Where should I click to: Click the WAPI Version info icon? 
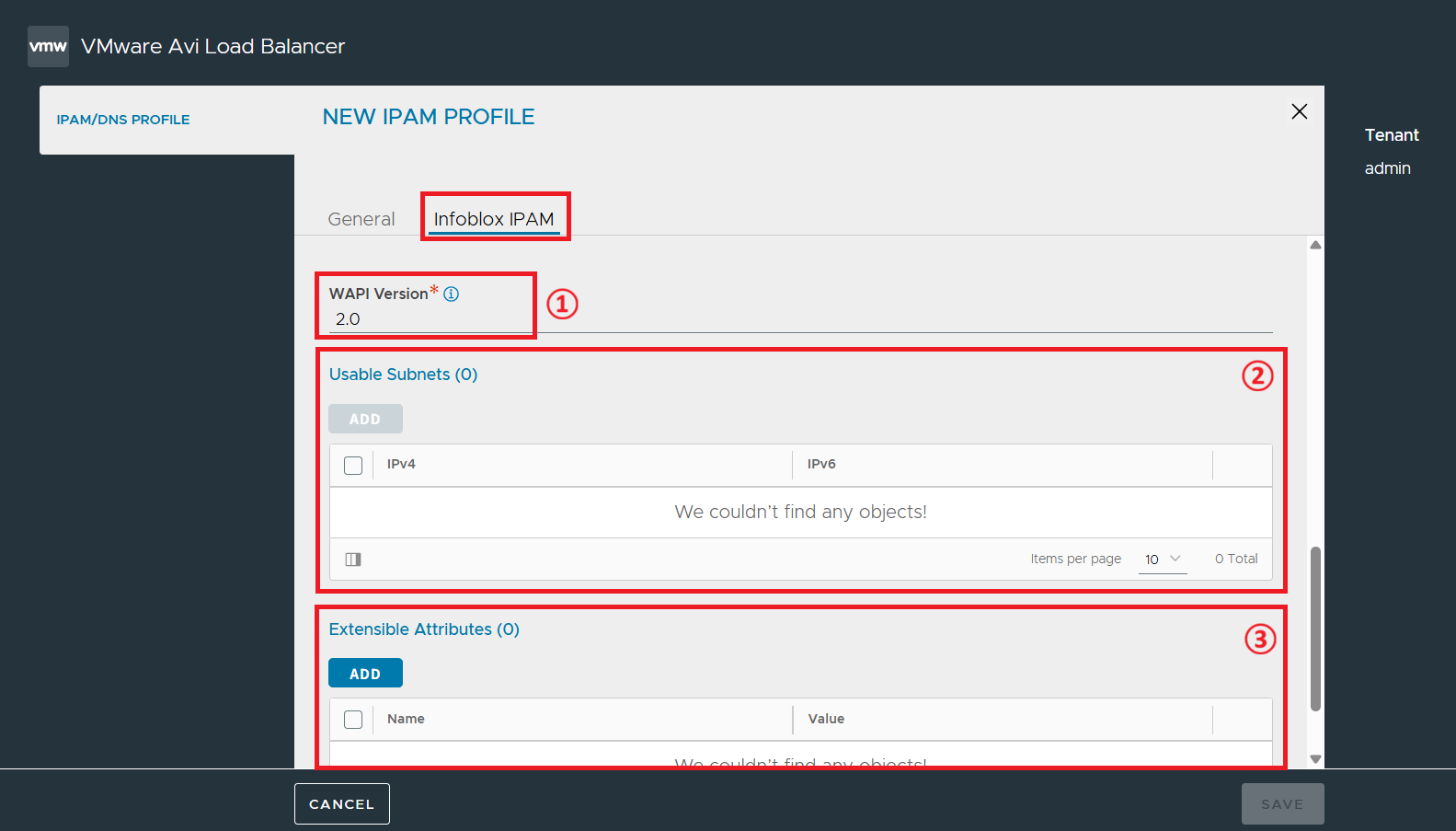tap(451, 294)
